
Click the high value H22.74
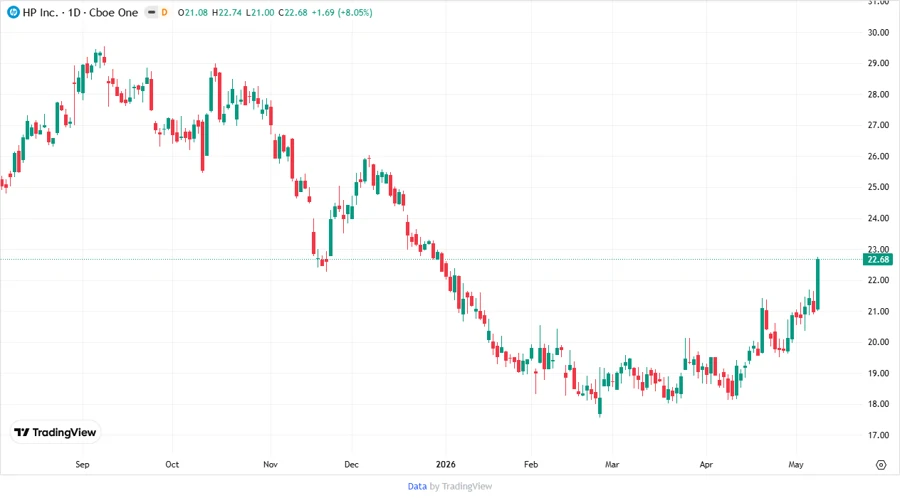pyautogui.click(x=227, y=12)
